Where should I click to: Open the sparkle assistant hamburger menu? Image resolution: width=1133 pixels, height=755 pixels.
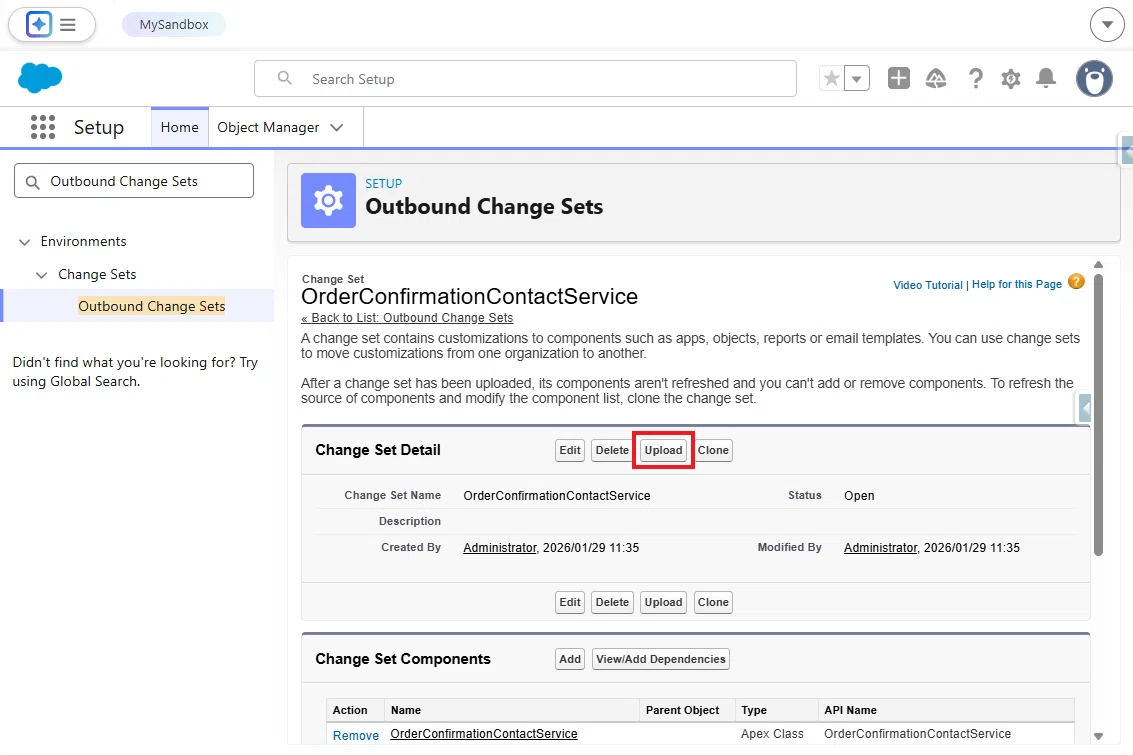pos(67,25)
